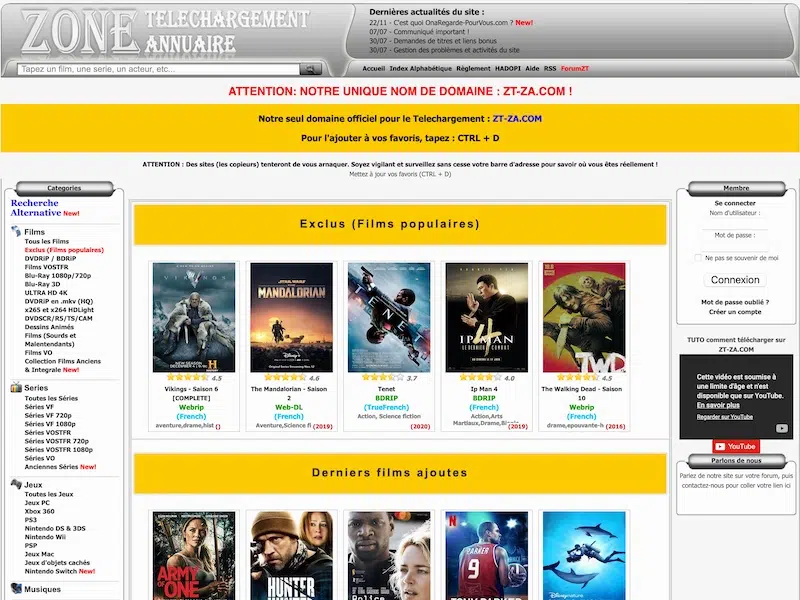Click the red YouTube button

pyautogui.click(x=735, y=446)
